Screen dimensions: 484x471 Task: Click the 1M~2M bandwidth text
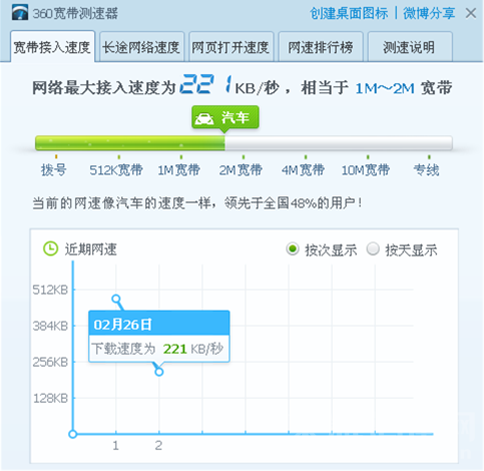tap(385, 89)
